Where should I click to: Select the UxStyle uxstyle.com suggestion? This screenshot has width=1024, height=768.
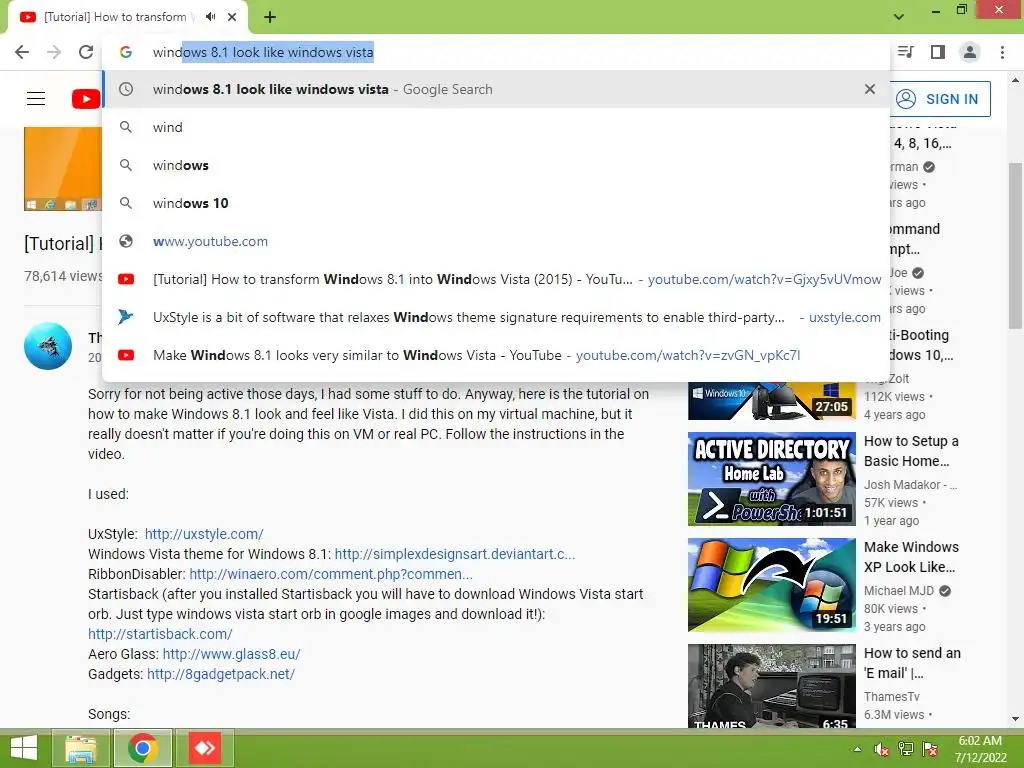point(496,317)
